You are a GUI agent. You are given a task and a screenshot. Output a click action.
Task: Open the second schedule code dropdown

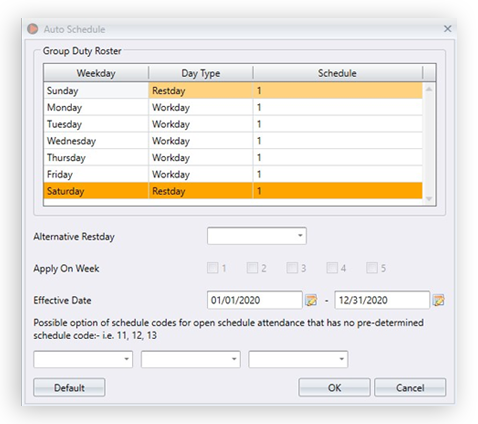pyautogui.click(x=191, y=359)
